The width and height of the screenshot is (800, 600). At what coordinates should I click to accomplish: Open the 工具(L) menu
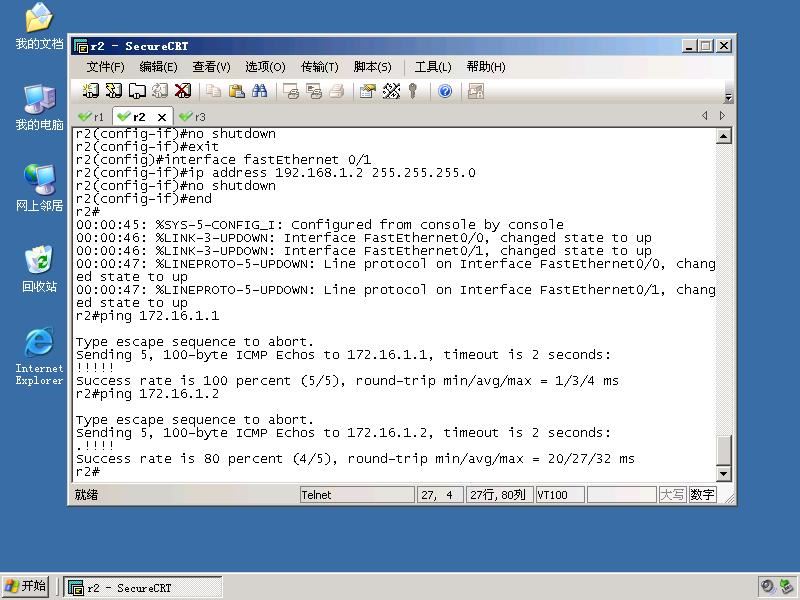tap(433, 67)
